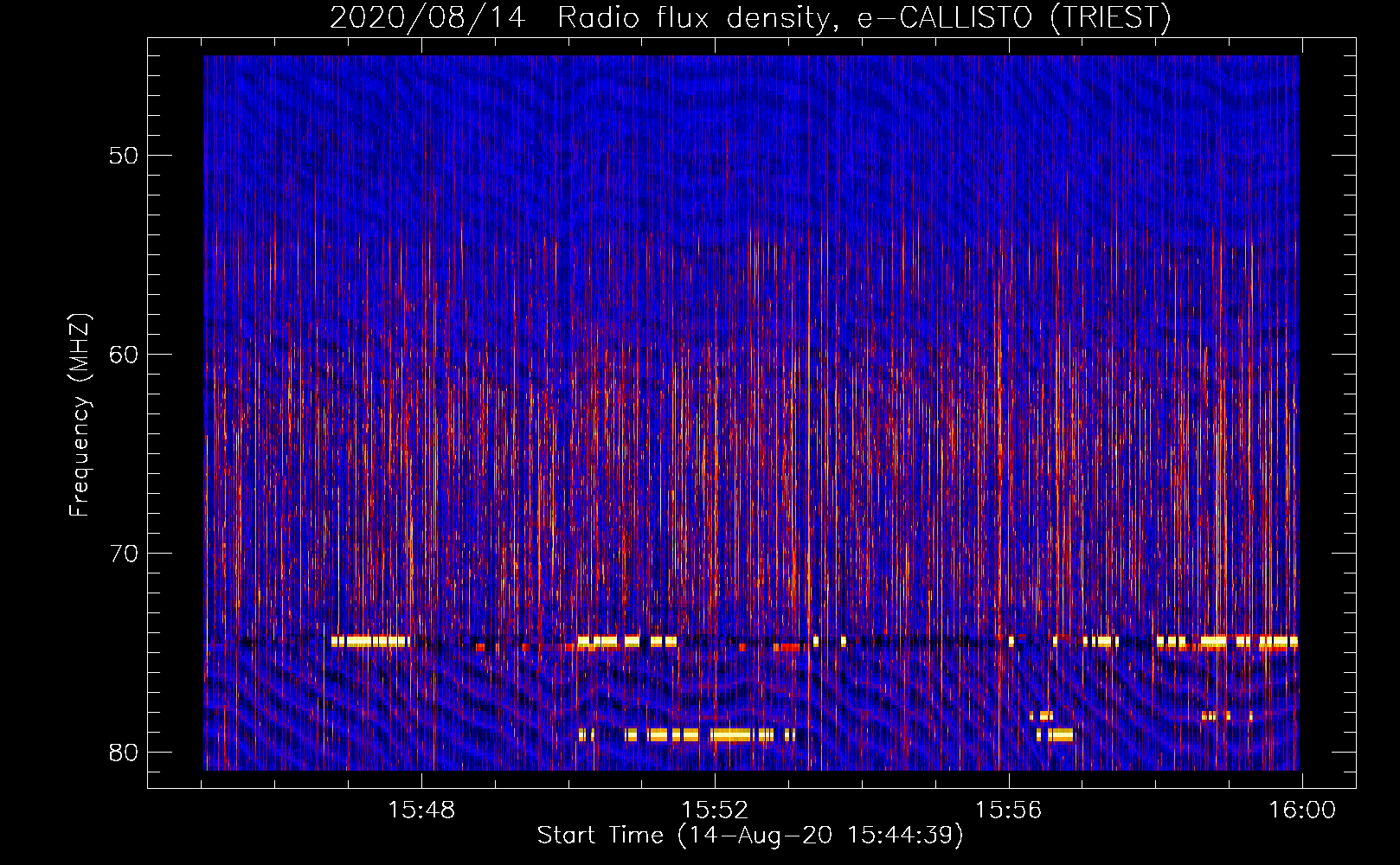This screenshot has height=865, width=1400.
Task: Click the 50 frequency tick label
Action: tap(125, 156)
